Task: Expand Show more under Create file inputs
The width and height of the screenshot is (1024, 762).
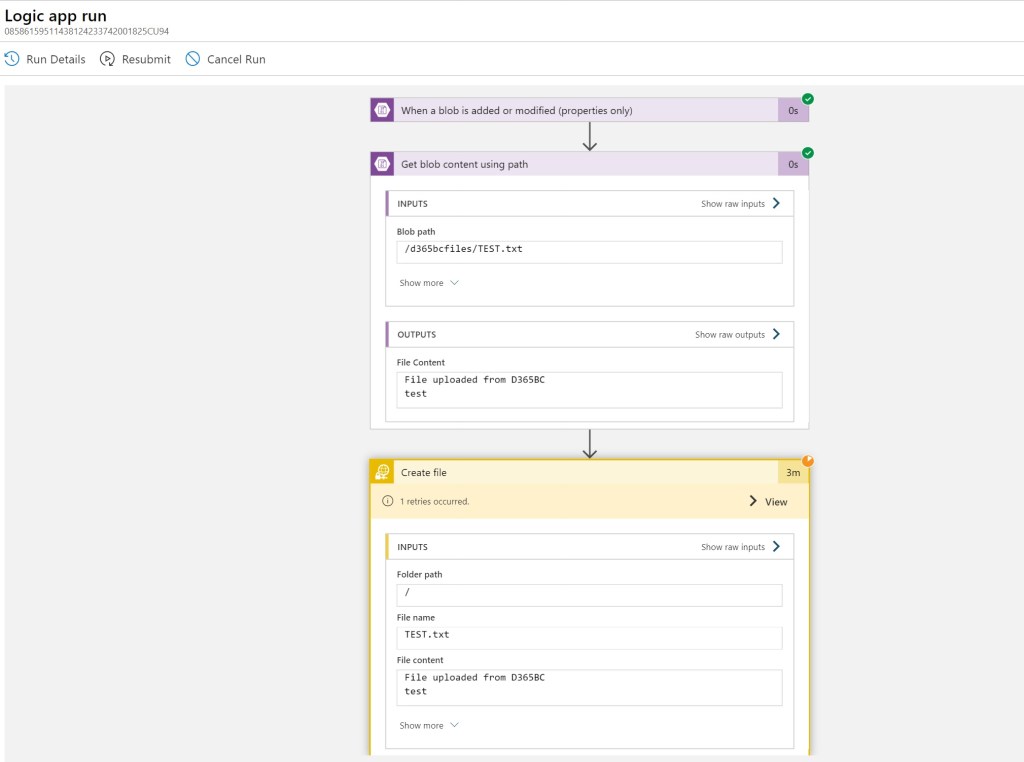Action: click(429, 726)
